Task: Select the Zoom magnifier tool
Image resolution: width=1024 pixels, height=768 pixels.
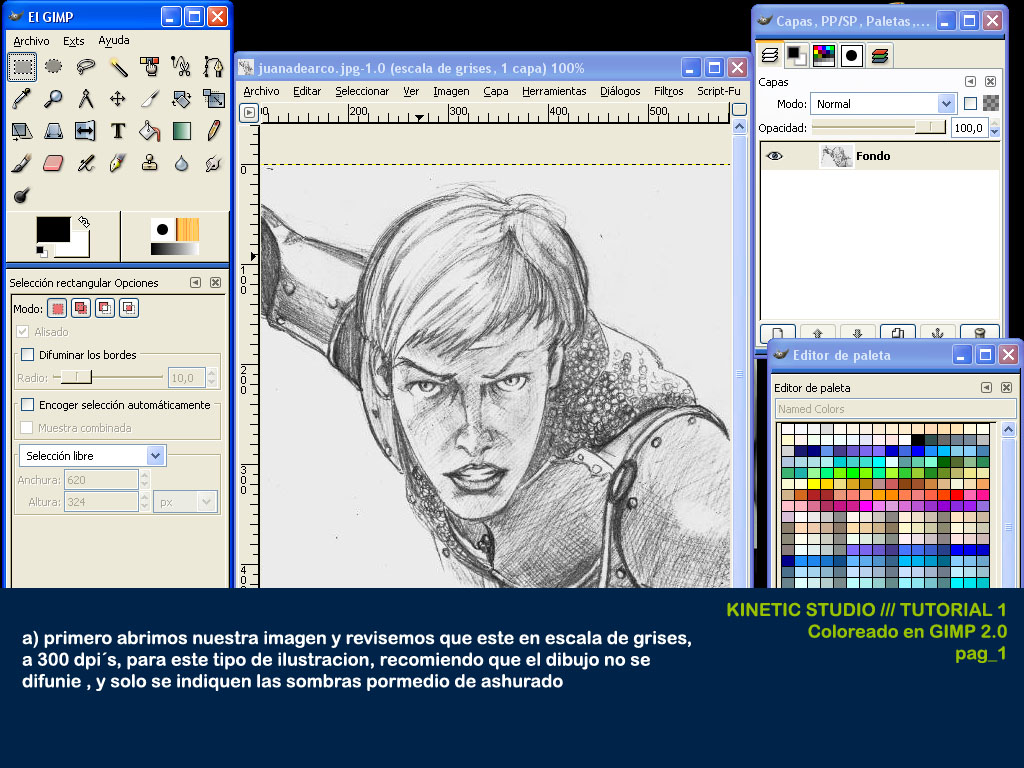Action: click(54, 99)
